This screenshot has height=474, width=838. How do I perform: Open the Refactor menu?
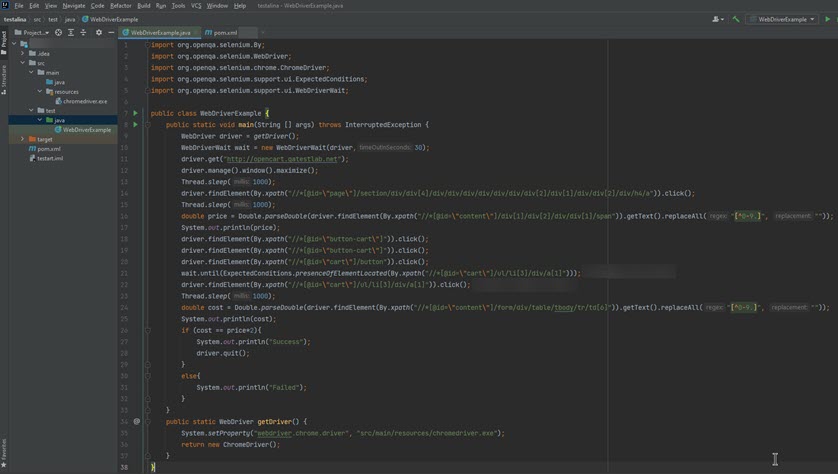click(x=121, y=6)
